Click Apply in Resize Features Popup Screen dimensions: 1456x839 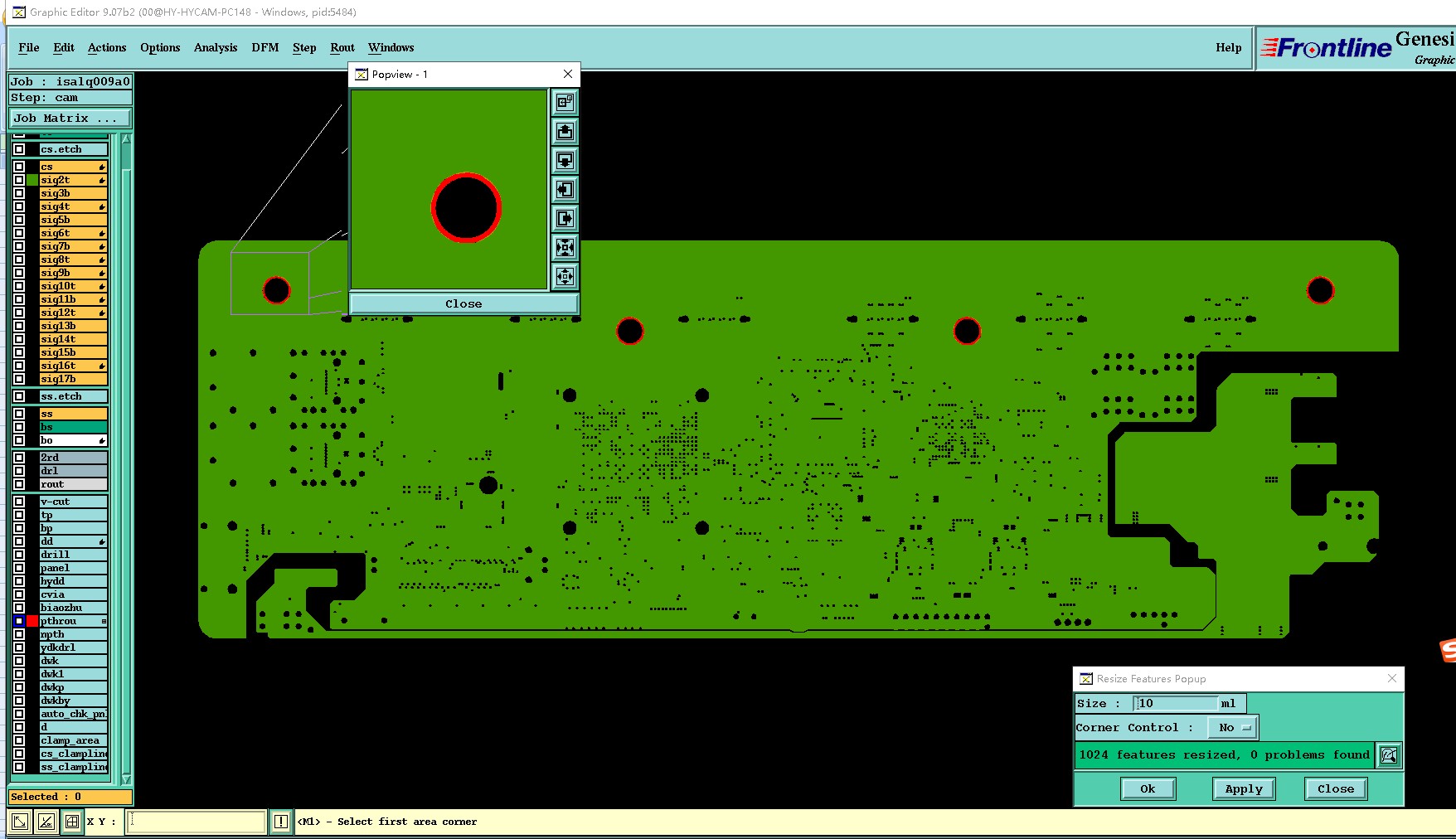[x=1244, y=788]
